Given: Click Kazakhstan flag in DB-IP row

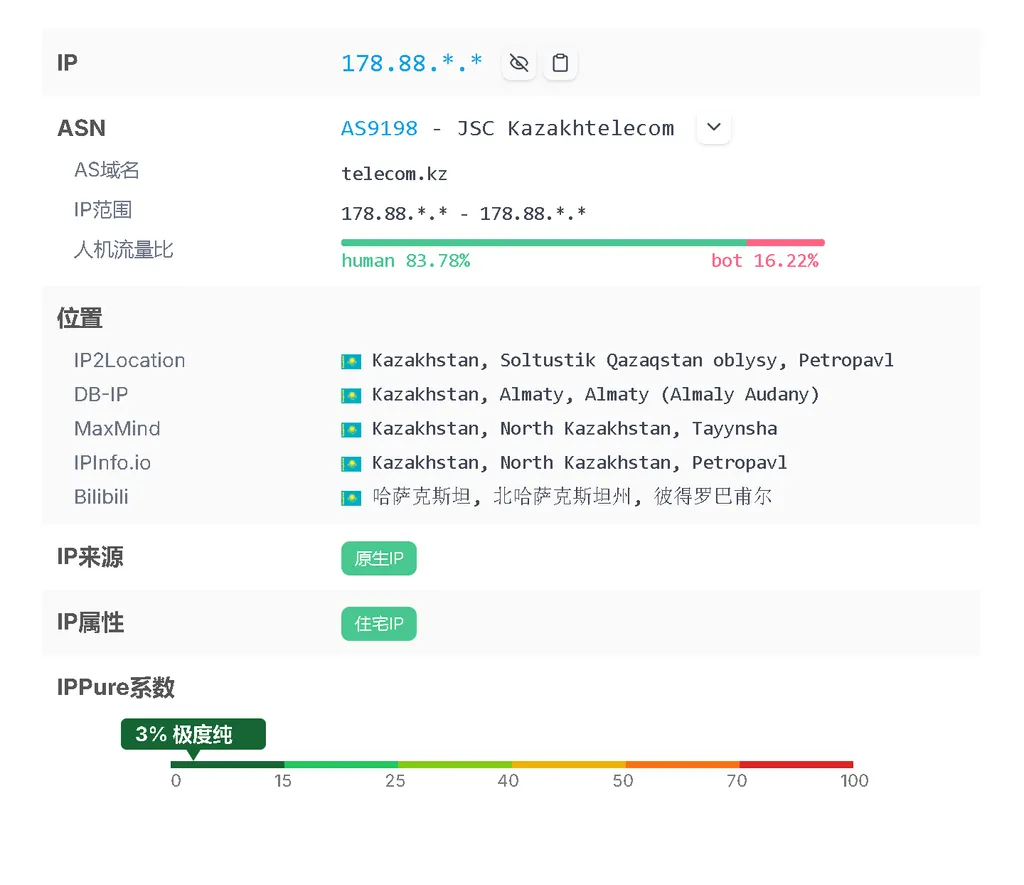Looking at the screenshot, I should pyautogui.click(x=351, y=395).
